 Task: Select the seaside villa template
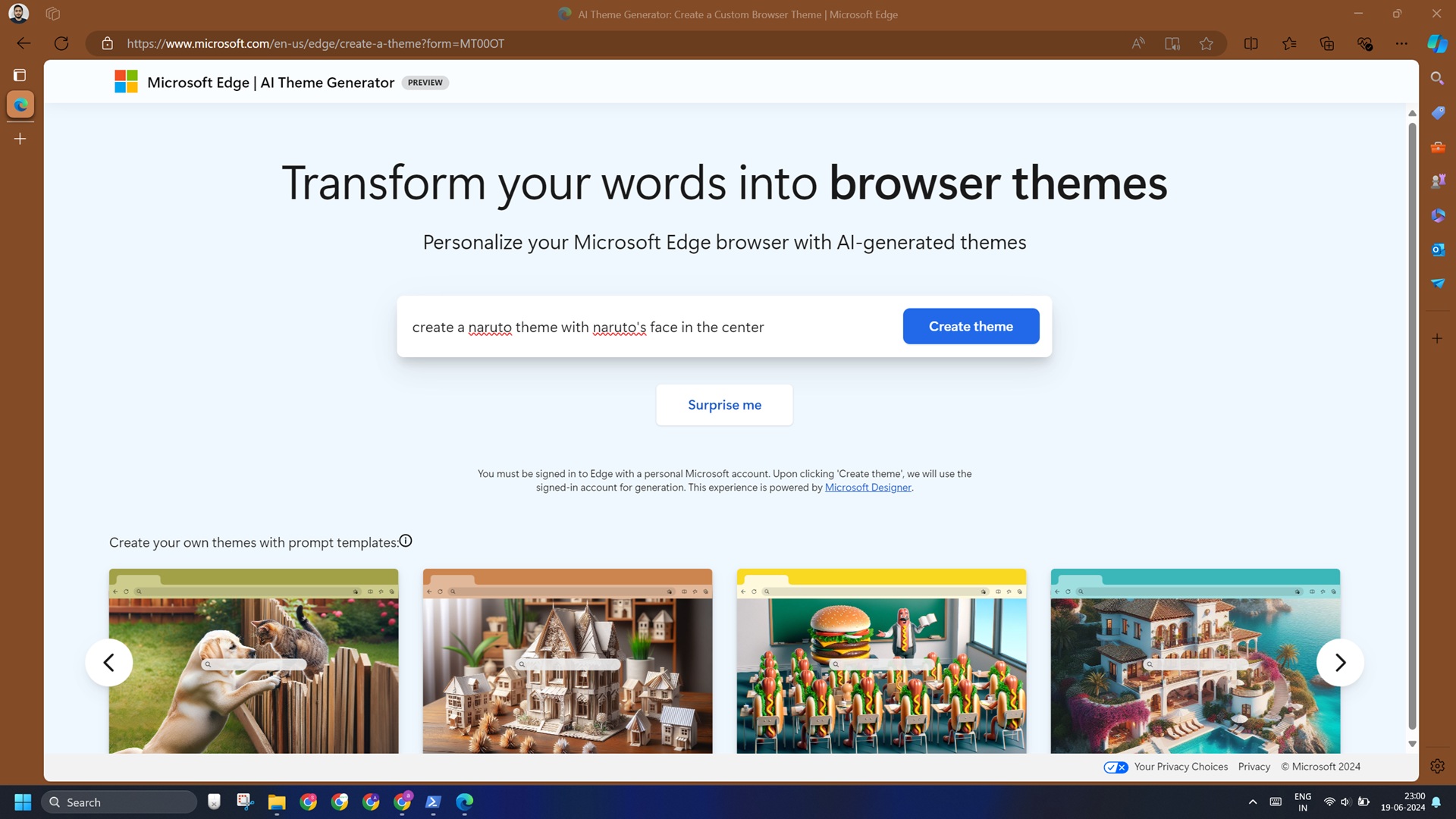click(x=1195, y=661)
